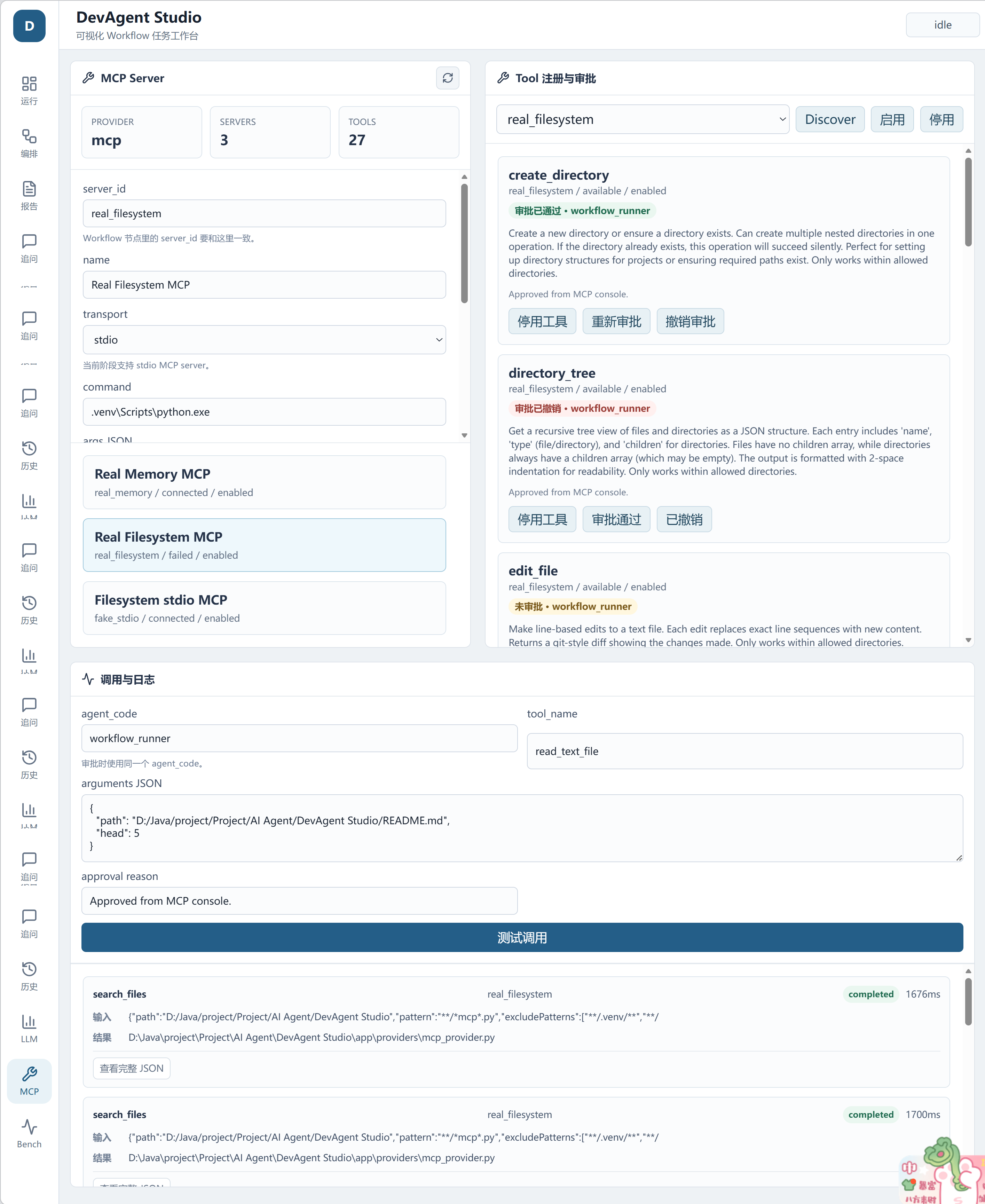
Task: Click the 未审批 • workflow_runner badge
Action: (573, 607)
